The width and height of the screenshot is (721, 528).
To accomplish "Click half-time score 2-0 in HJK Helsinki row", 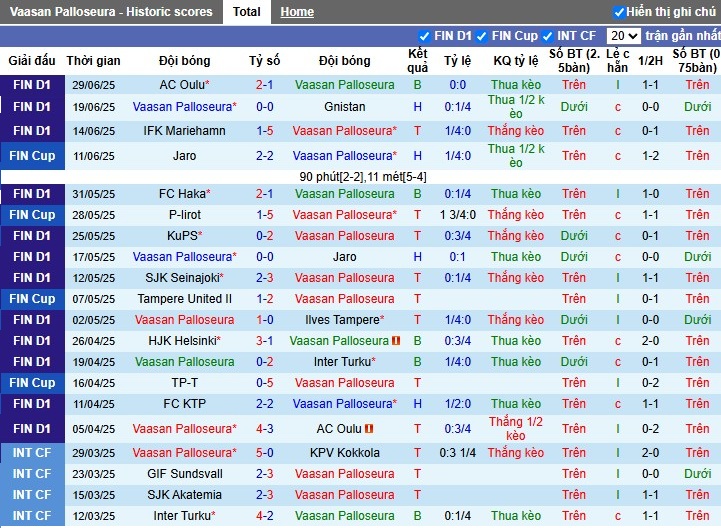I will (650, 341).
